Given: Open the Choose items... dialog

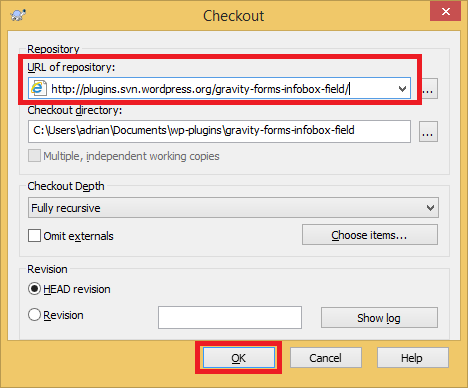Looking at the screenshot, I should (370, 235).
